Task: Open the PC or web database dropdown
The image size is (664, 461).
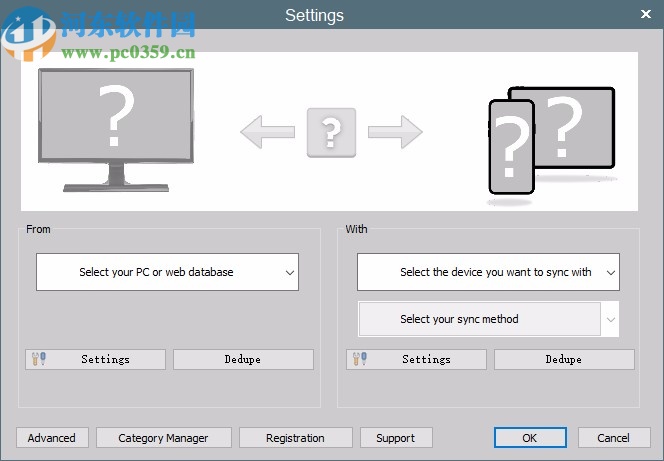Action: click(x=167, y=272)
